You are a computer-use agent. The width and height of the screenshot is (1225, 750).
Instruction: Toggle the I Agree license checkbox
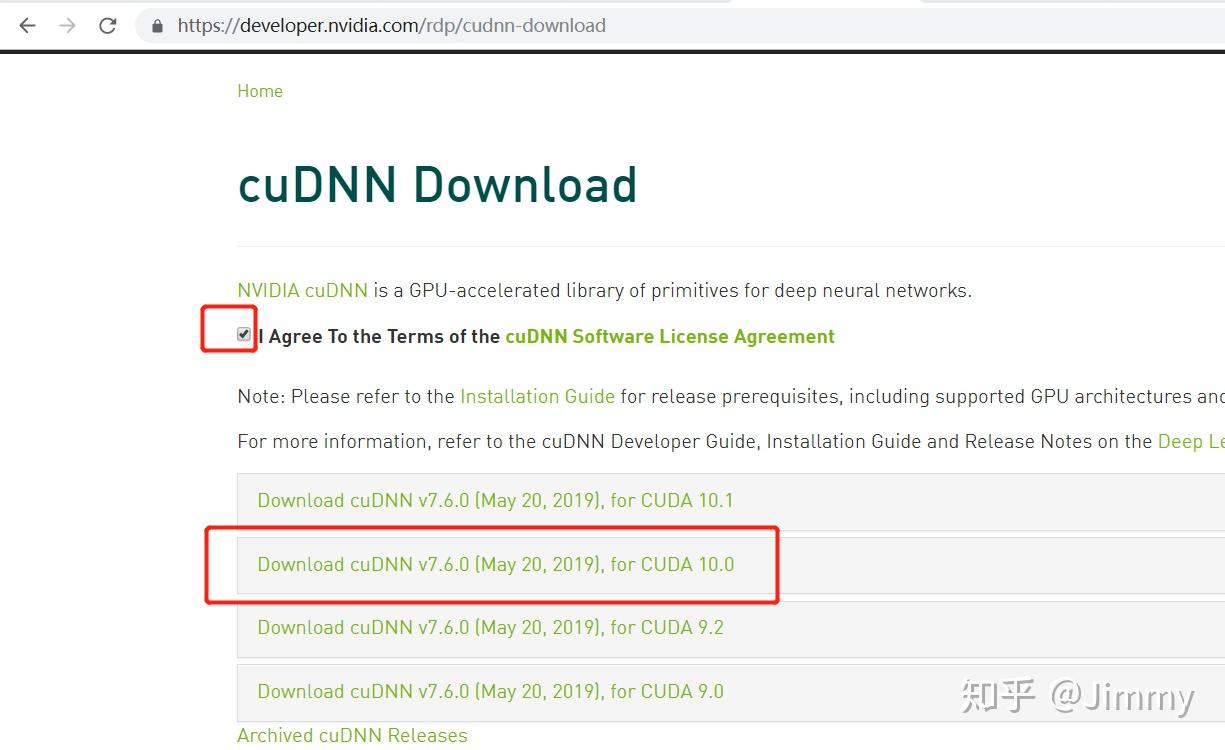[244, 334]
